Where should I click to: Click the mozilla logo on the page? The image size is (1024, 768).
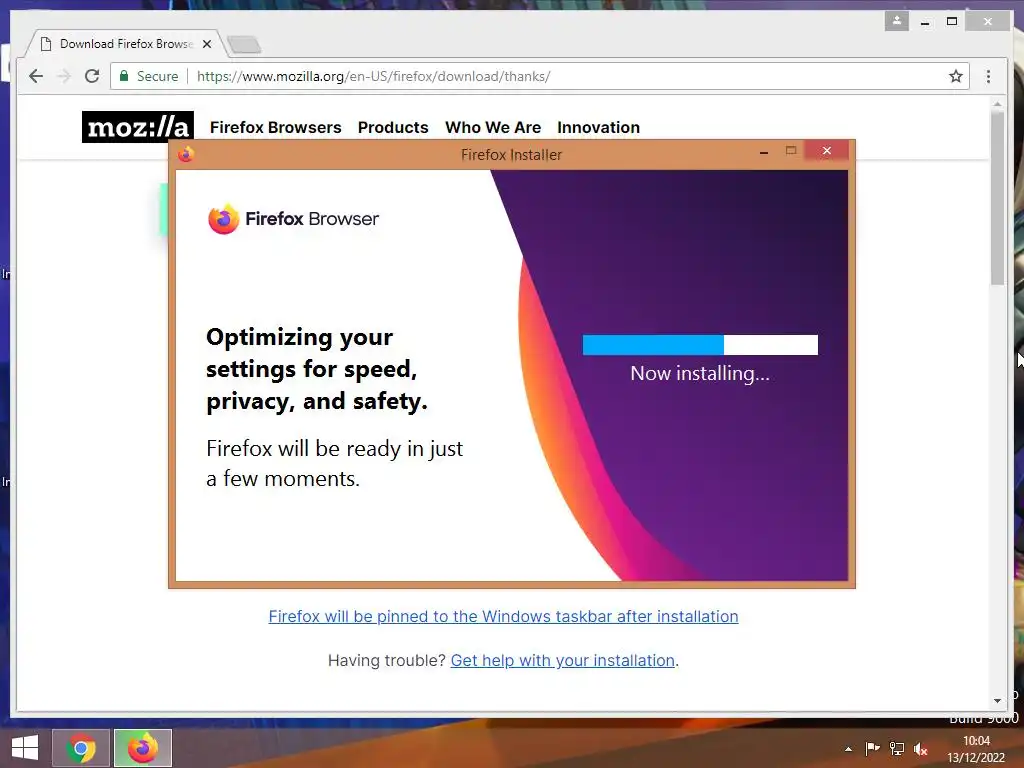coord(138,127)
